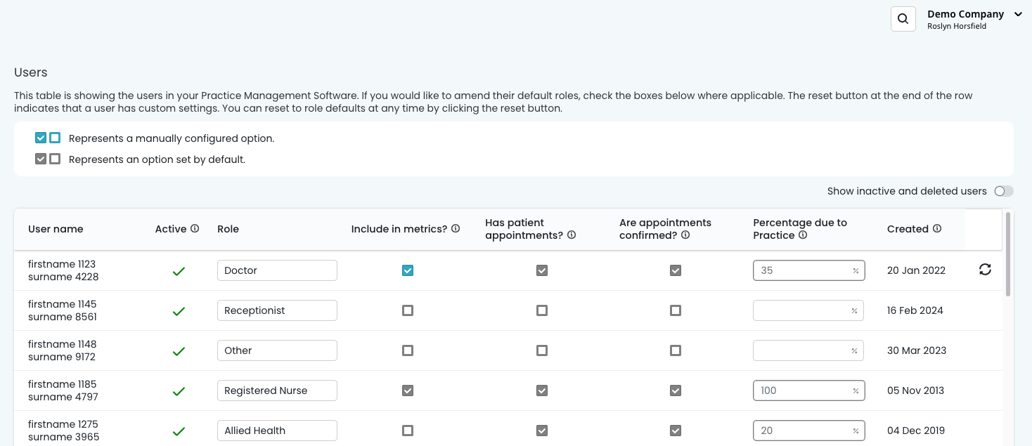Click info icon next to Created header
Viewport: 1032px width, 446px height.
click(x=937, y=229)
